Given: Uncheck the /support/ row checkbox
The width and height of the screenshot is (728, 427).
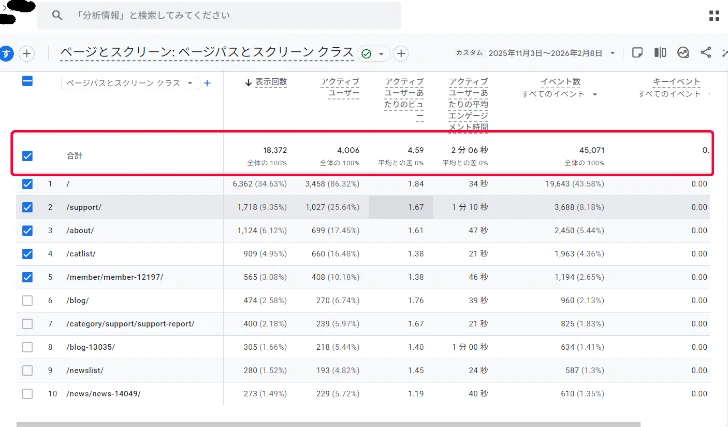Looking at the screenshot, I should coord(27,207).
